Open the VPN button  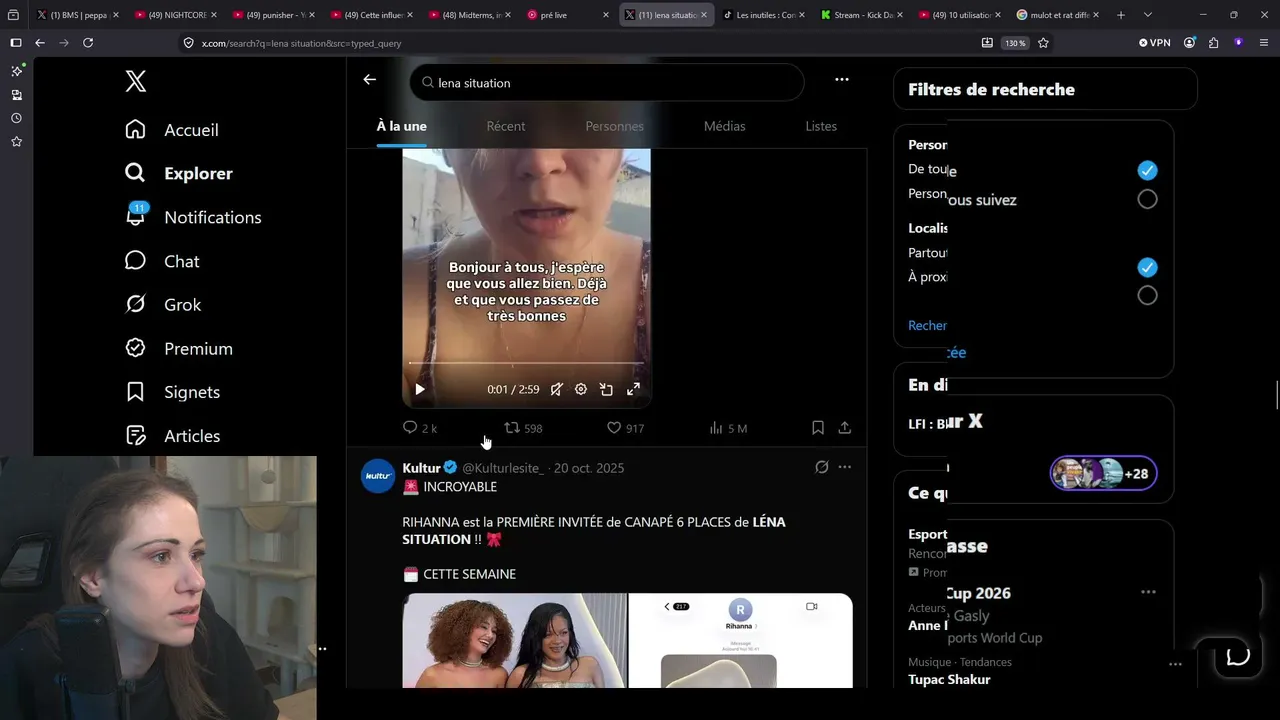(x=1154, y=43)
